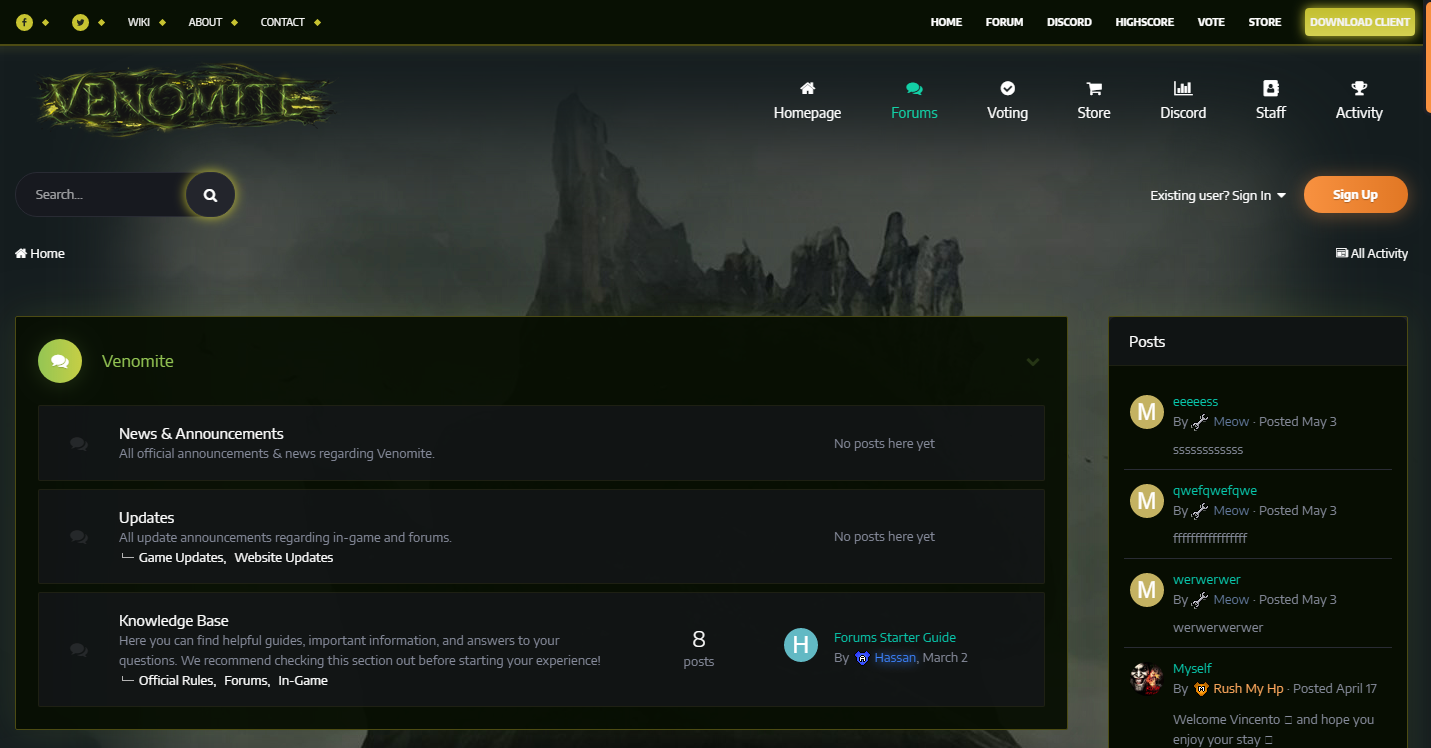Image resolution: width=1431 pixels, height=748 pixels.
Task: Click the Knowledge Base forum bubble icon
Action: [x=79, y=650]
